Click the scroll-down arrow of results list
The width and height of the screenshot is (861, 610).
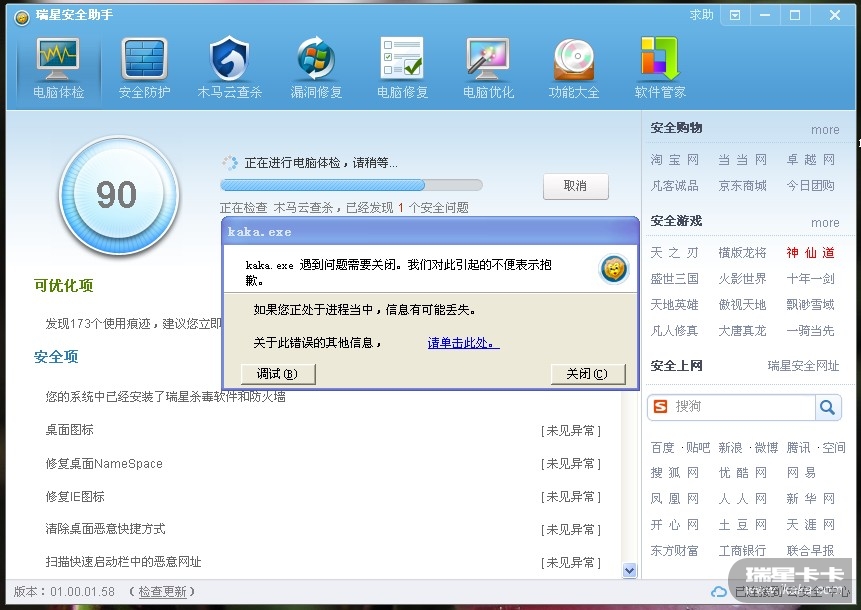coord(629,570)
